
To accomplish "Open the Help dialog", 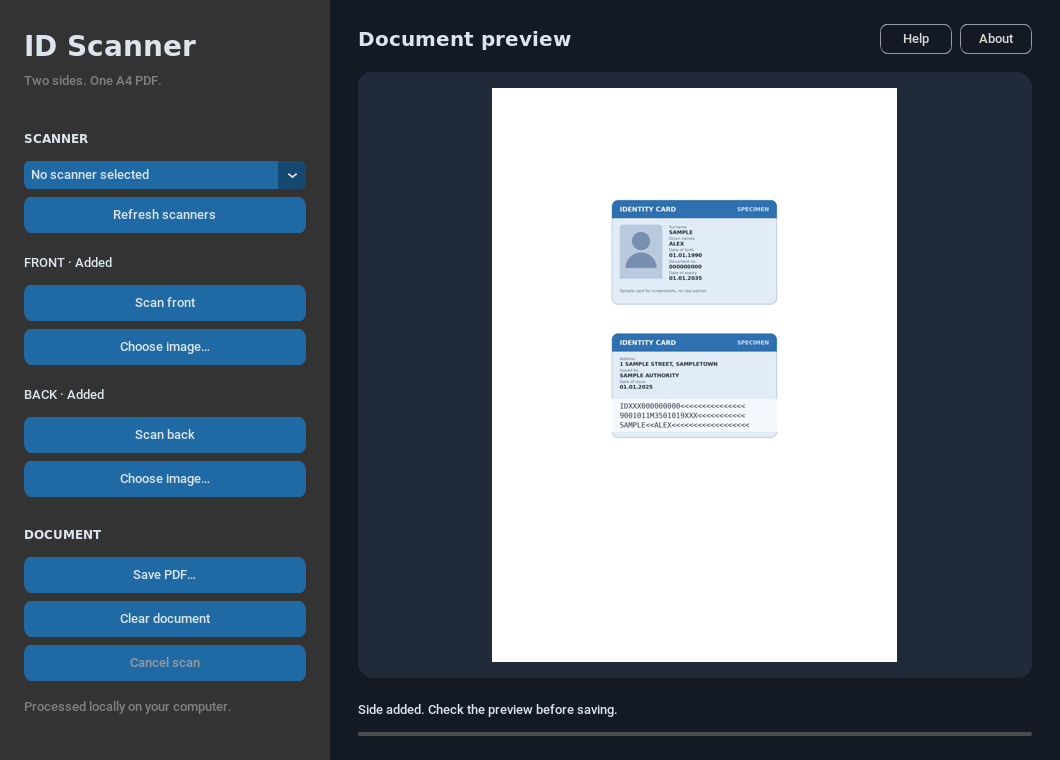I will point(915,39).
